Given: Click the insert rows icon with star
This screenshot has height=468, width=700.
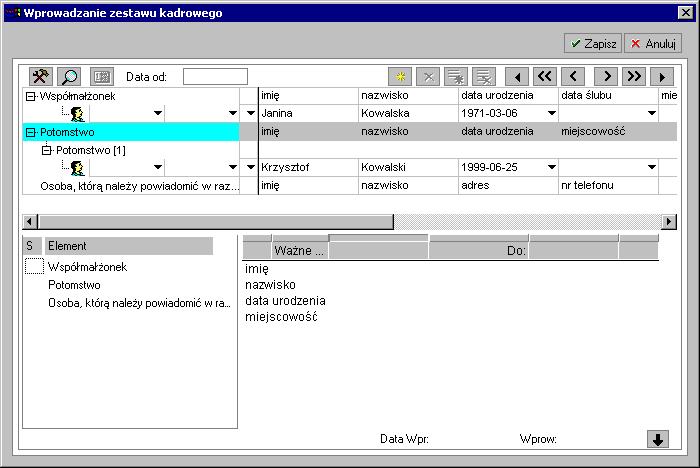Looking at the screenshot, I should [456, 77].
